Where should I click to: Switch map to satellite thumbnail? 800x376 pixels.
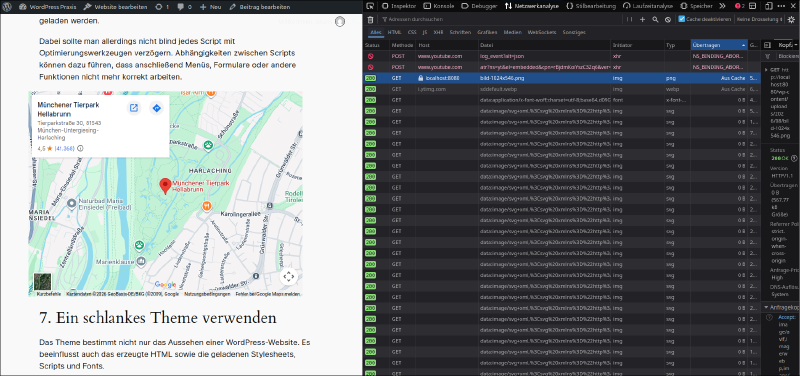pyautogui.click(x=42, y=282)
